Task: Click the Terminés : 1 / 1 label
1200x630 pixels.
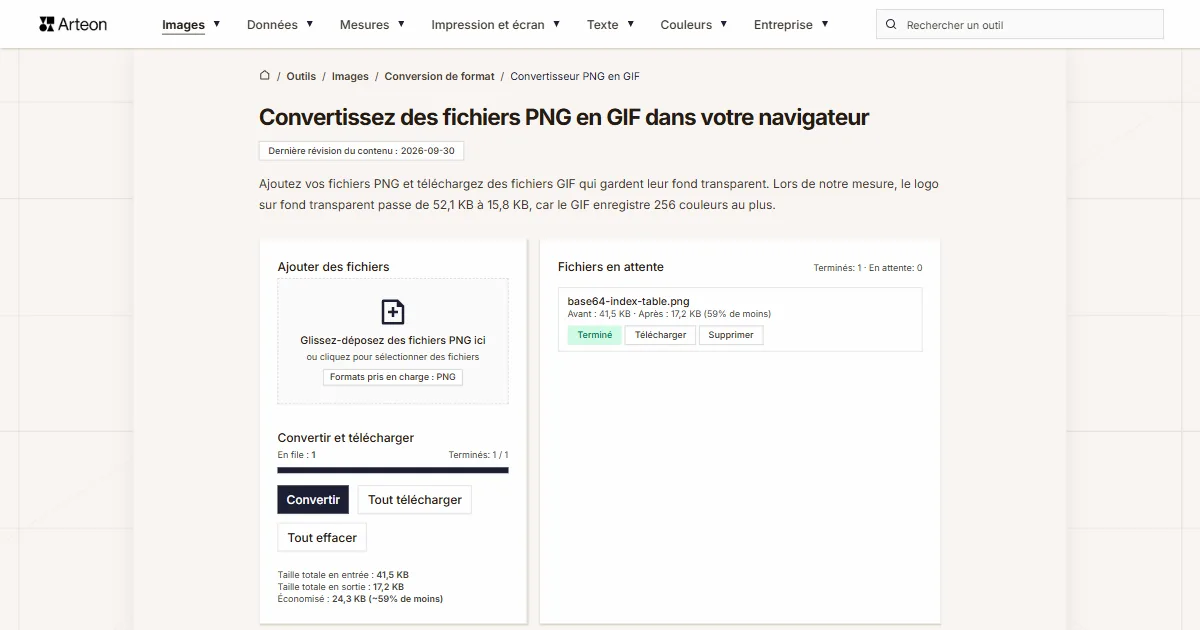Action: coord(478,455)
